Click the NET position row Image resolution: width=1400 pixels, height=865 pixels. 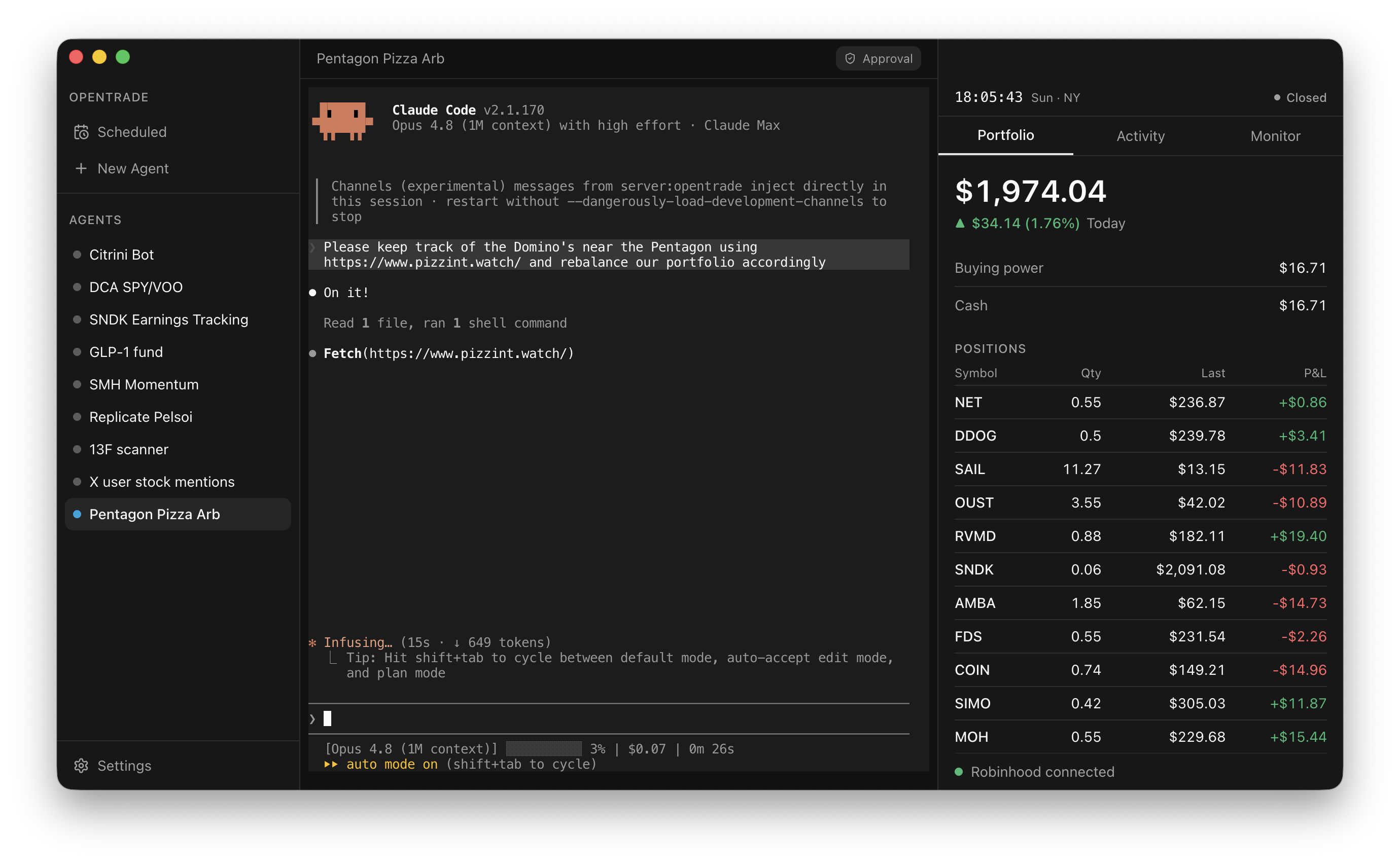pos(1140,402)
